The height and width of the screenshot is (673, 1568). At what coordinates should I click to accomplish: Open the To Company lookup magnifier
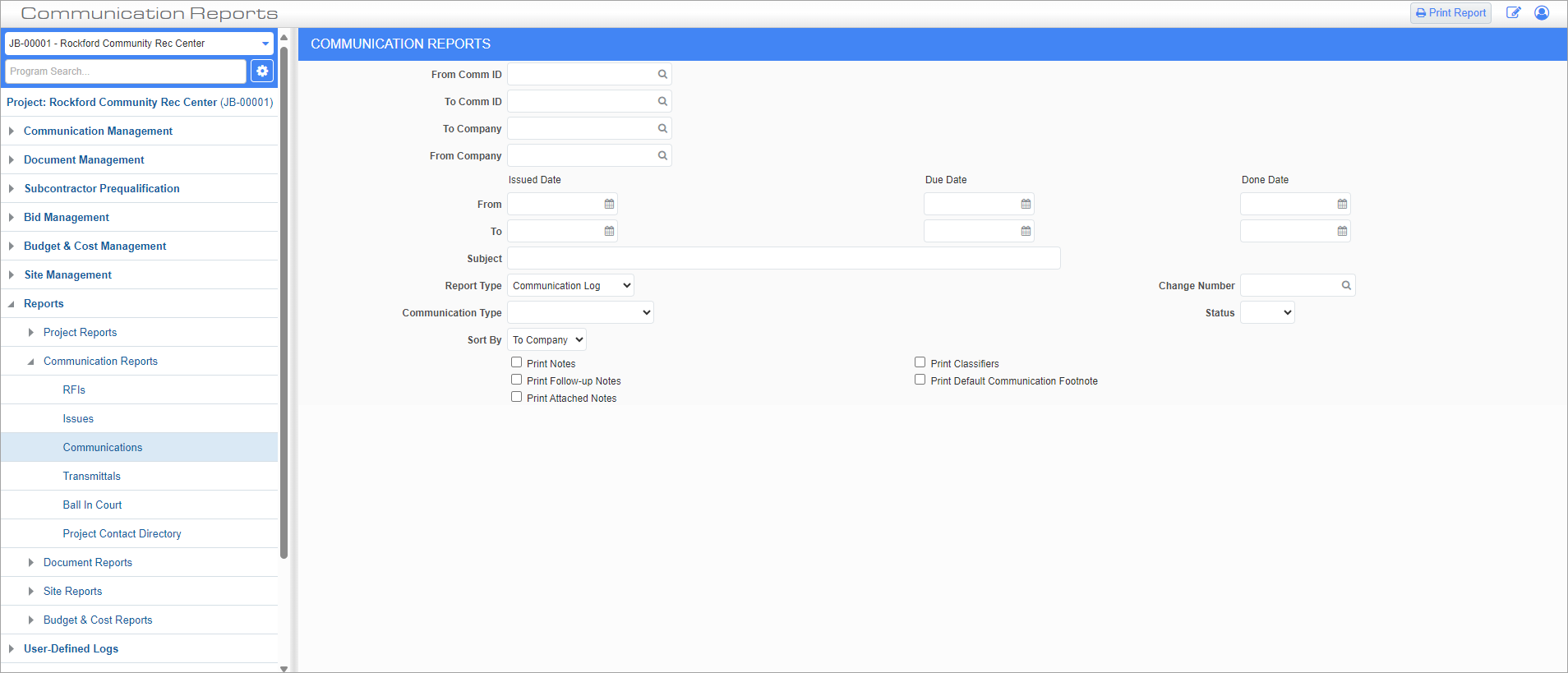[662, 129]
